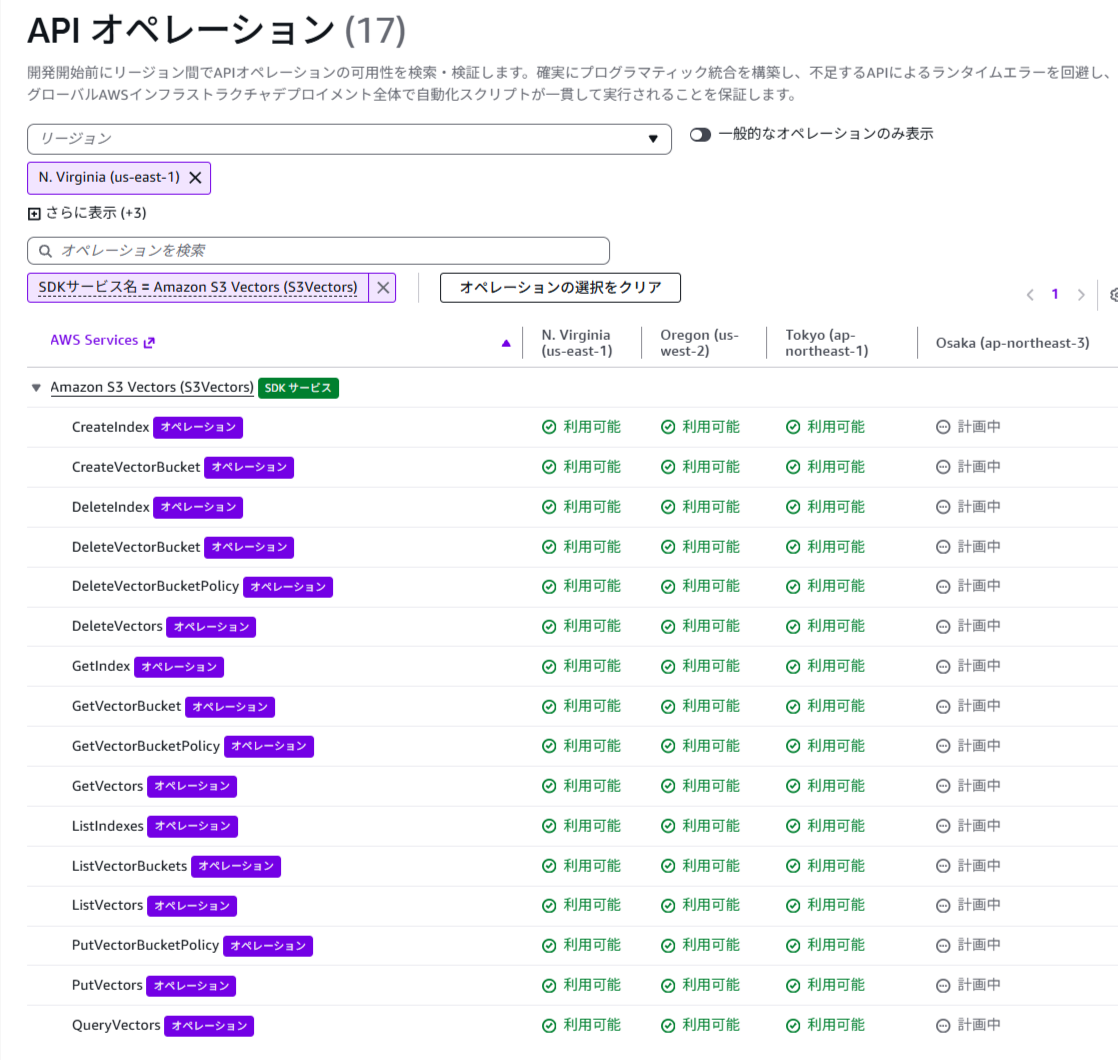Select the GetVectors operation name
Viewport: 1118px width, 1060px height.
point(108,786)
